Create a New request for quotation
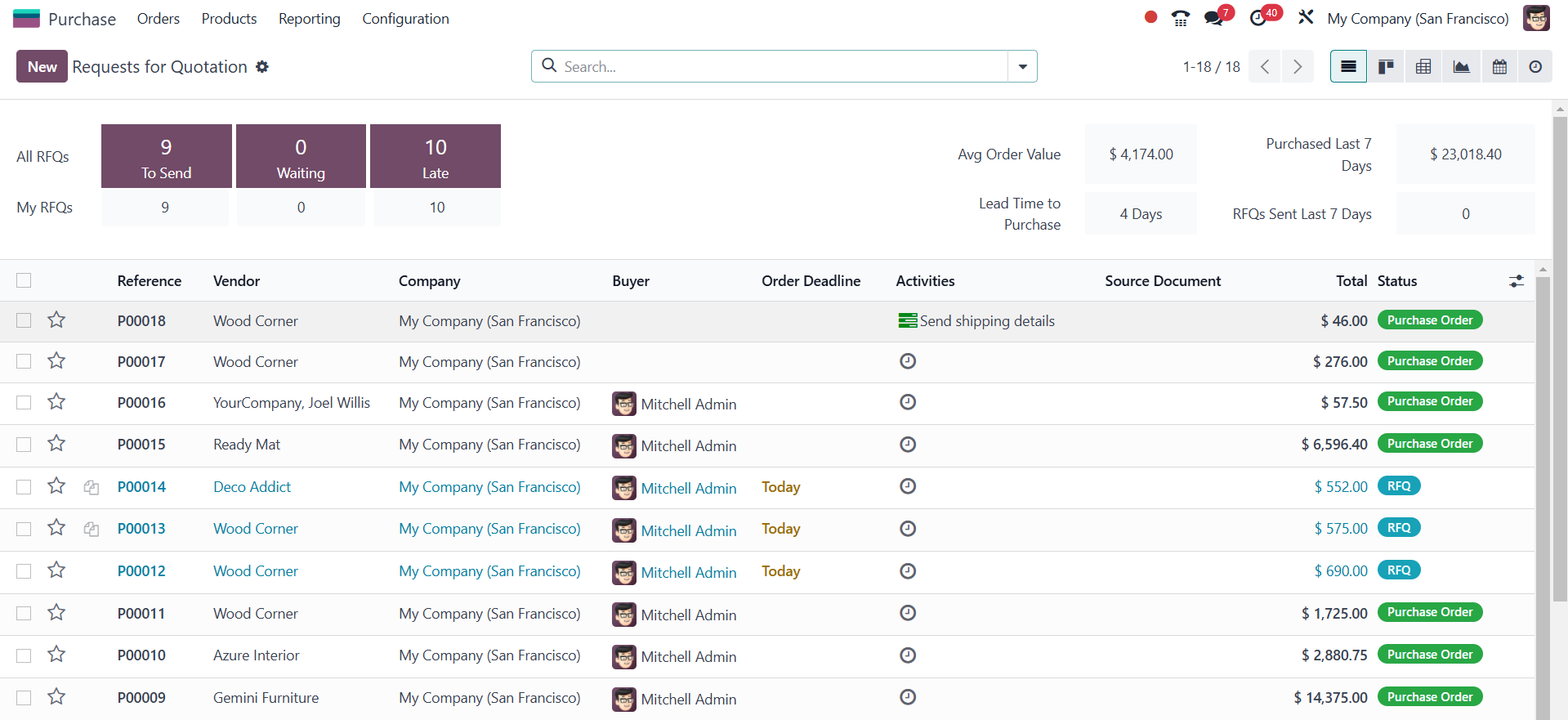Image resolution: width=1568 pixels, height=720 pixels. click(x=42, y=66)
